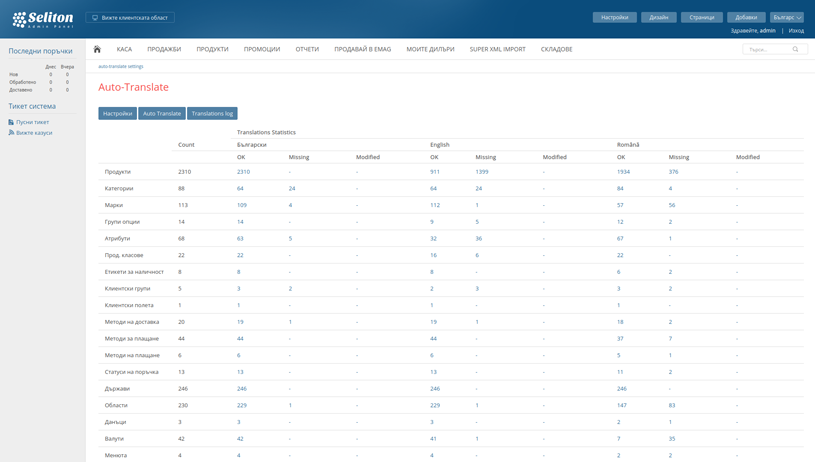This screenshot has width=815, height=462.
Task: Click the search magnifier icon
Action: click(796, 49)
